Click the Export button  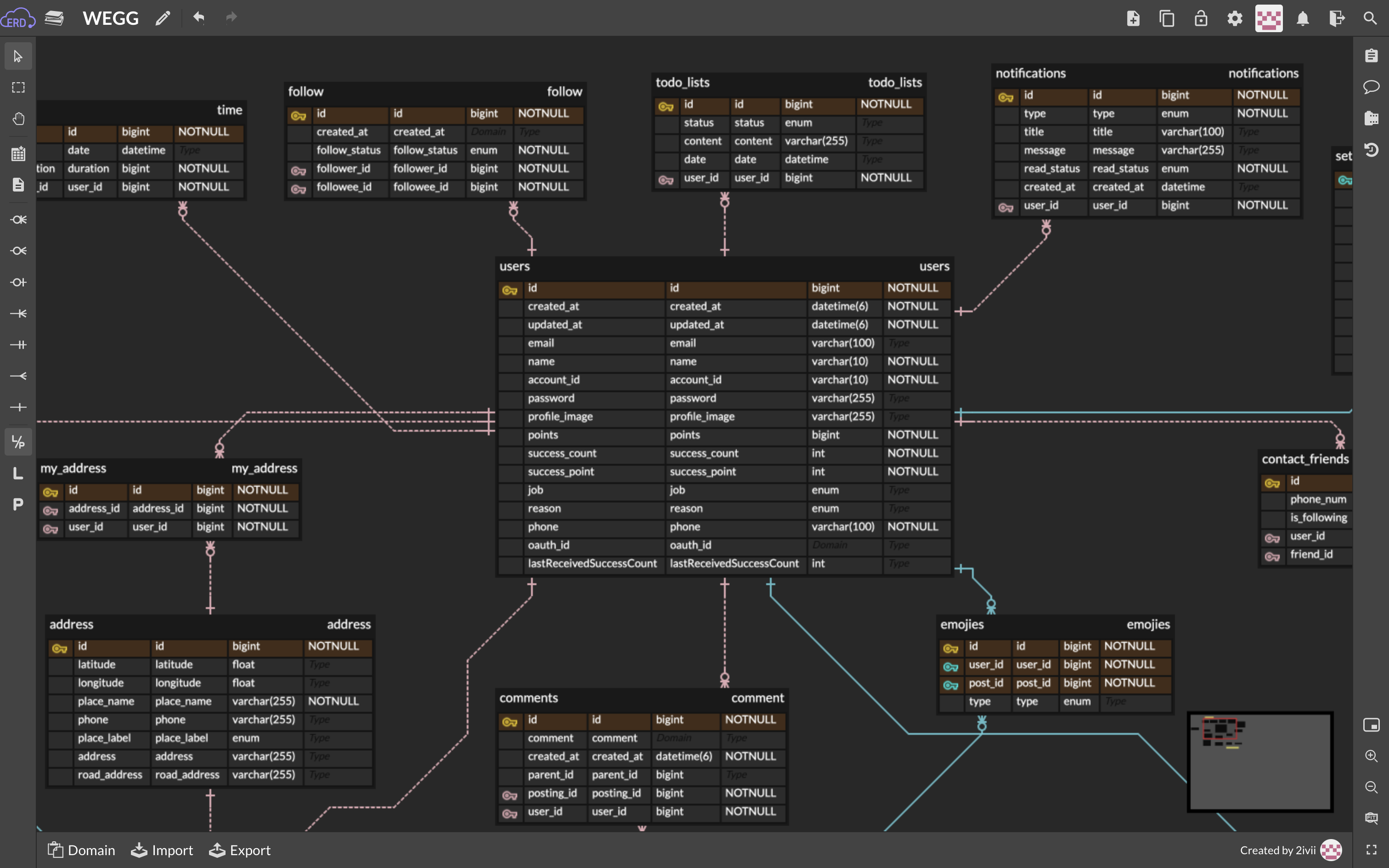pyautogui.click(x=239, y=850)
